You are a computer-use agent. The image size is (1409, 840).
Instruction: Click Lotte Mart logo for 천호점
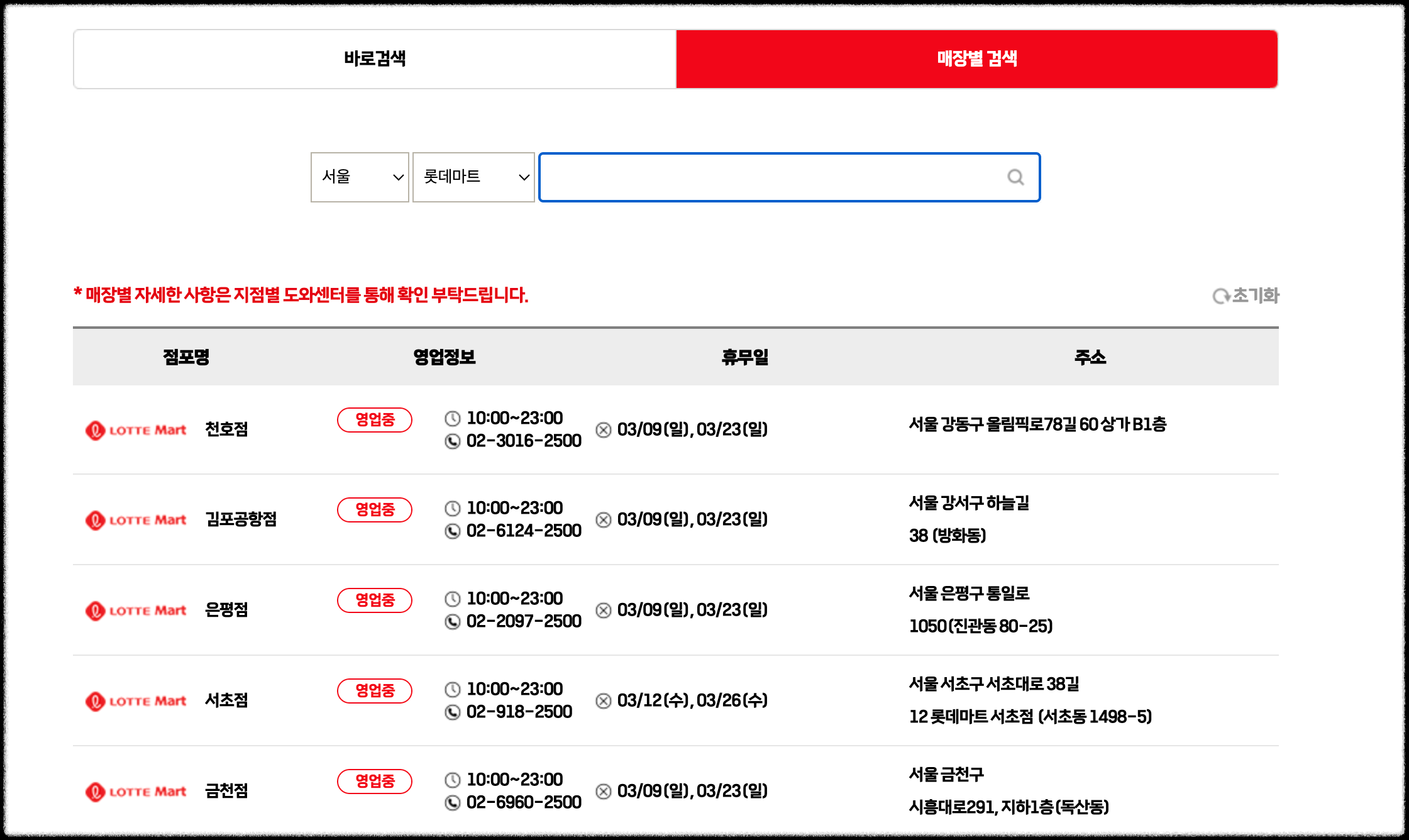(x=136, y=430)
